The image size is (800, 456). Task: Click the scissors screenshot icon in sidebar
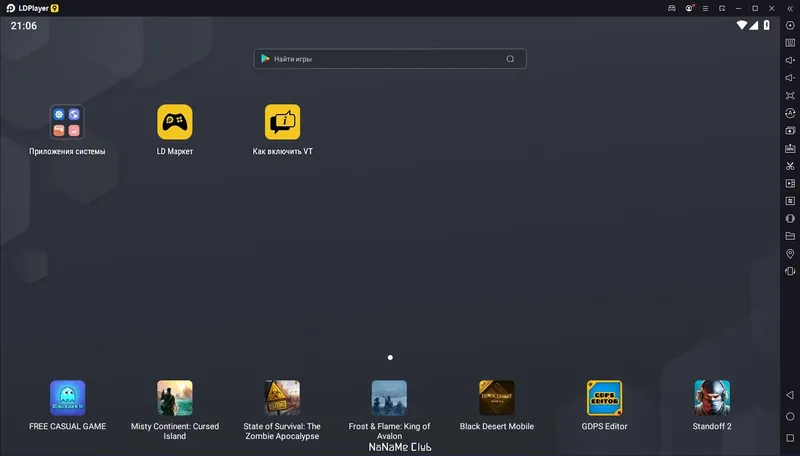(x=790, y=166)
